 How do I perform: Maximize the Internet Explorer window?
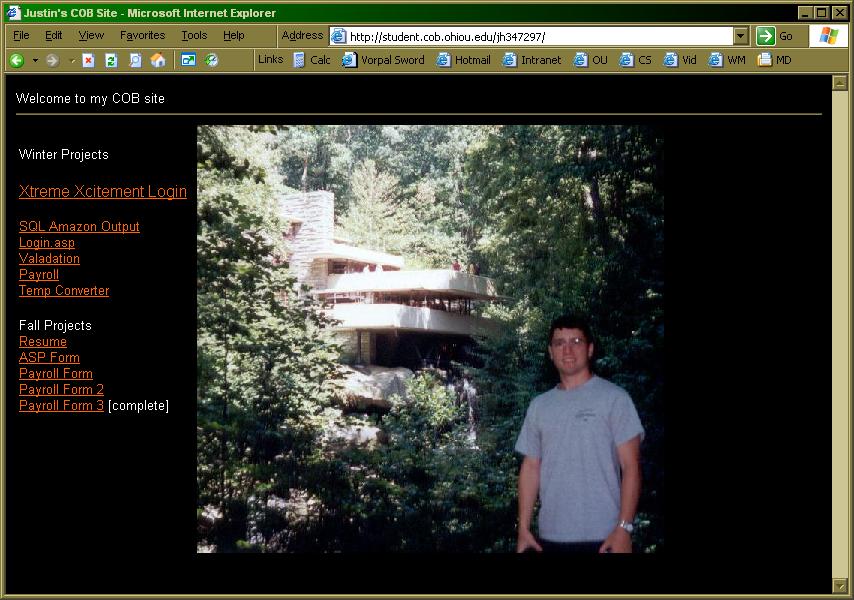pyautogui.click(x=822, y=13)
